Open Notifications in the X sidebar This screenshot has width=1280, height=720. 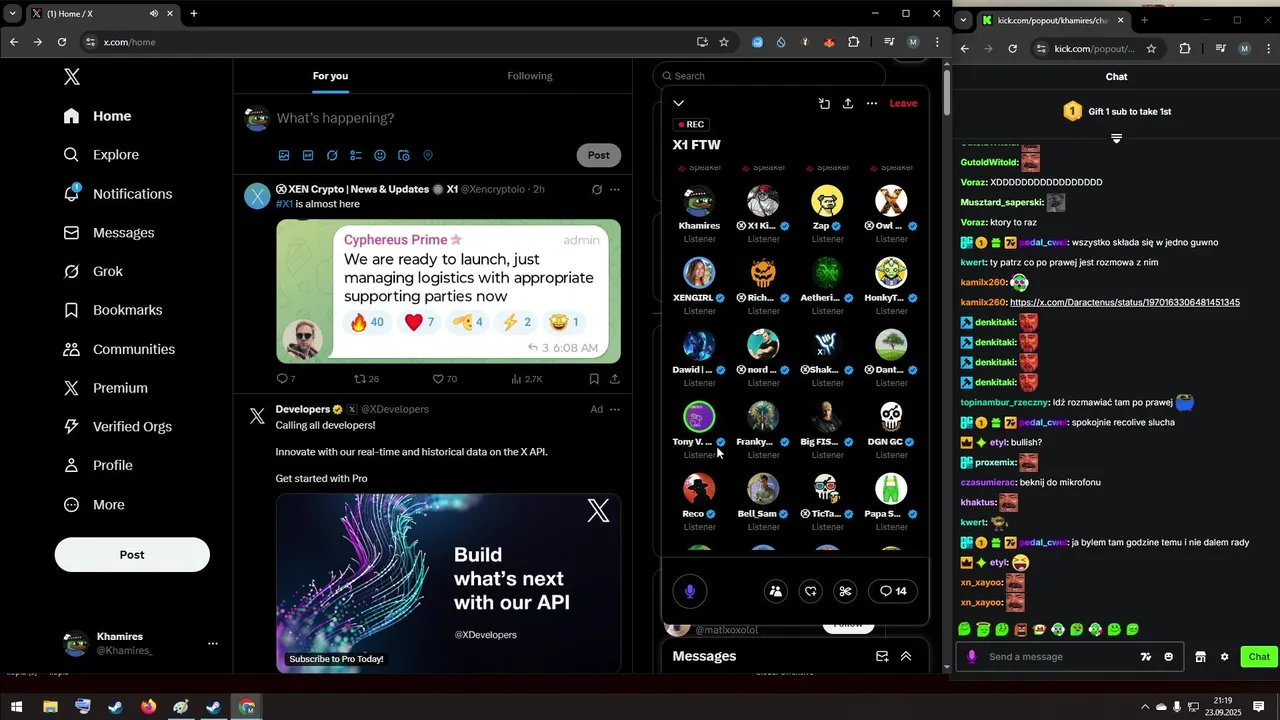pos(117,194)
